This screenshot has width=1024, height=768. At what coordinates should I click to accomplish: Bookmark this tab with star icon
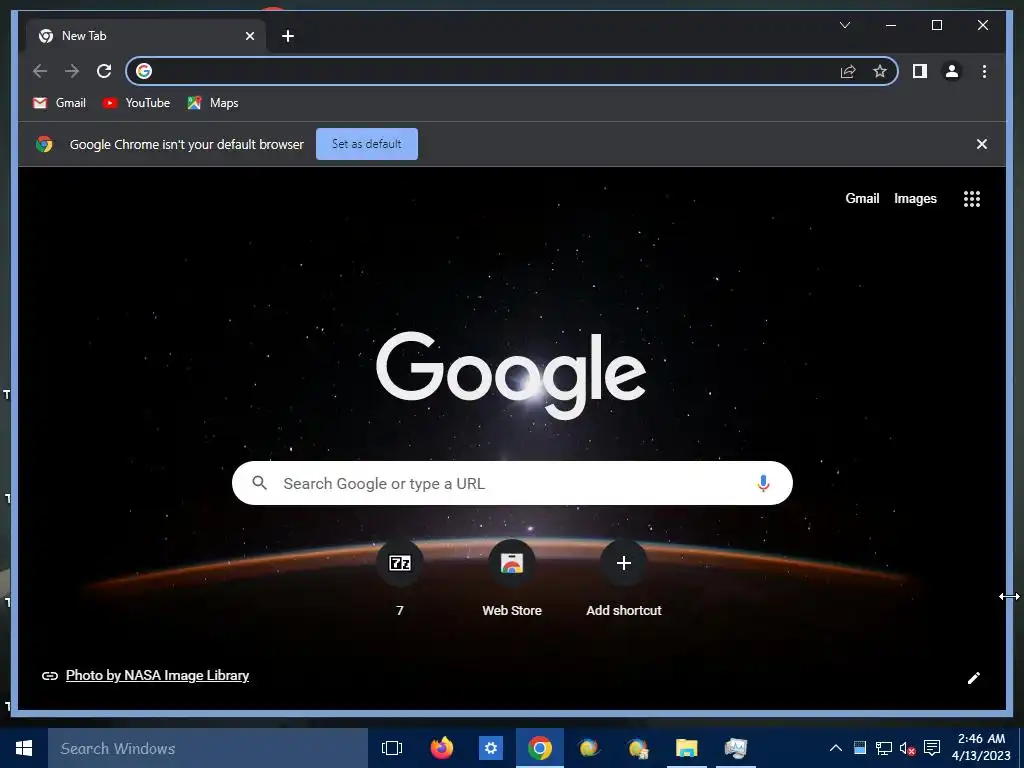[880, 71]
